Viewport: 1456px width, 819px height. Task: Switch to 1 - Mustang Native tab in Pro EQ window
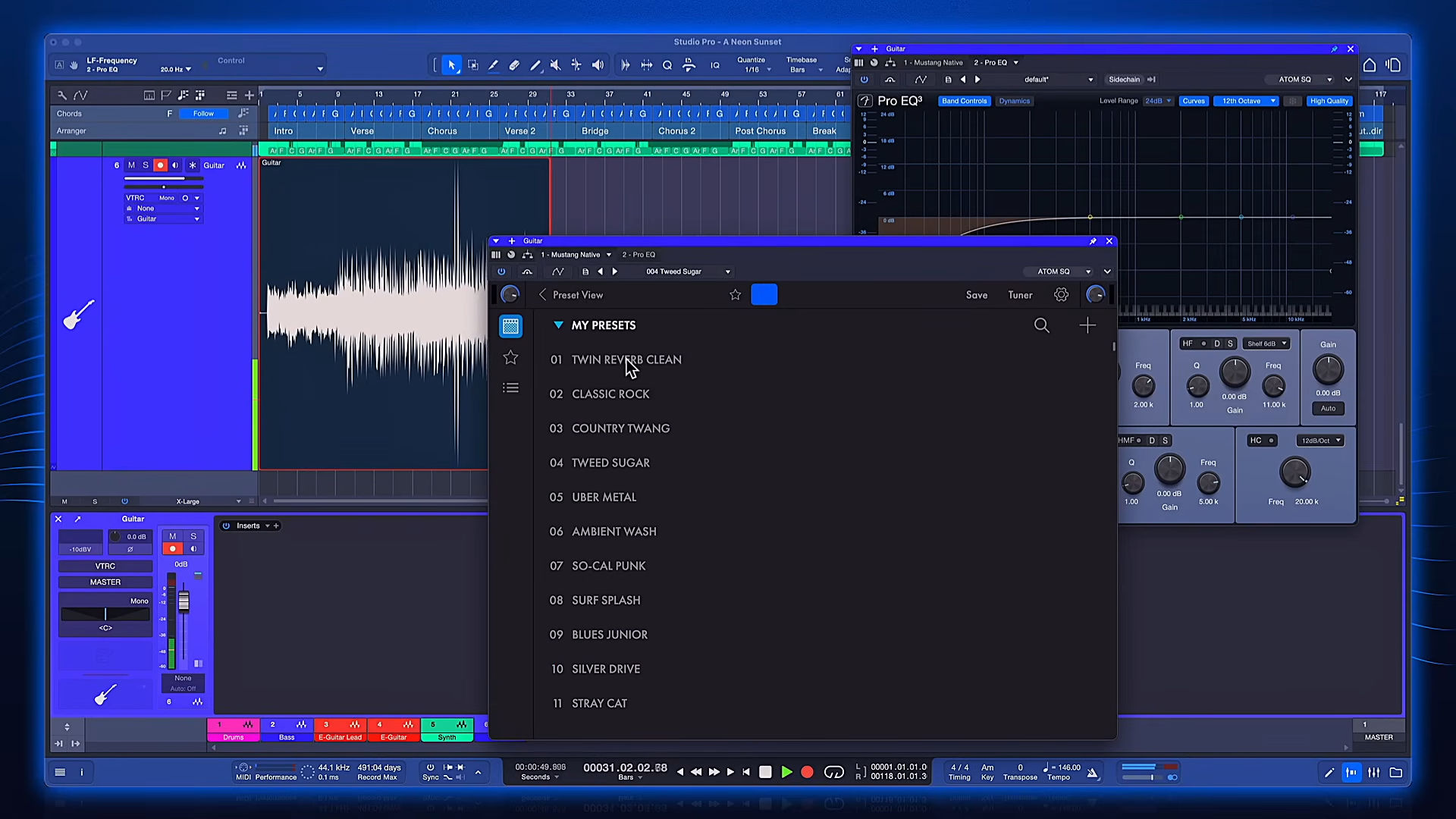(x=933, y=63)
